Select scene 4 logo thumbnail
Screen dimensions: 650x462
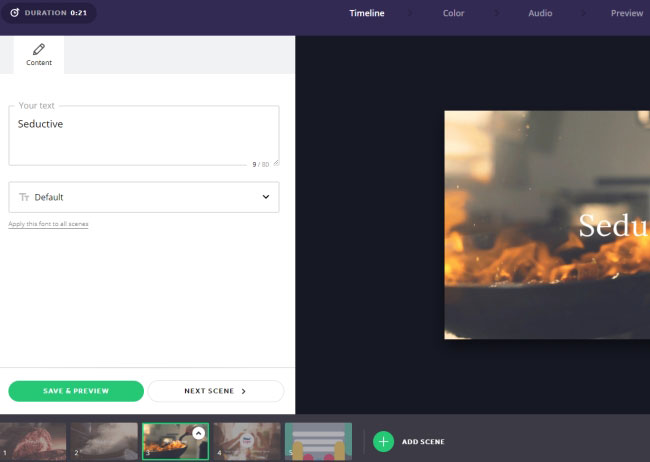[x=247, y=441]
